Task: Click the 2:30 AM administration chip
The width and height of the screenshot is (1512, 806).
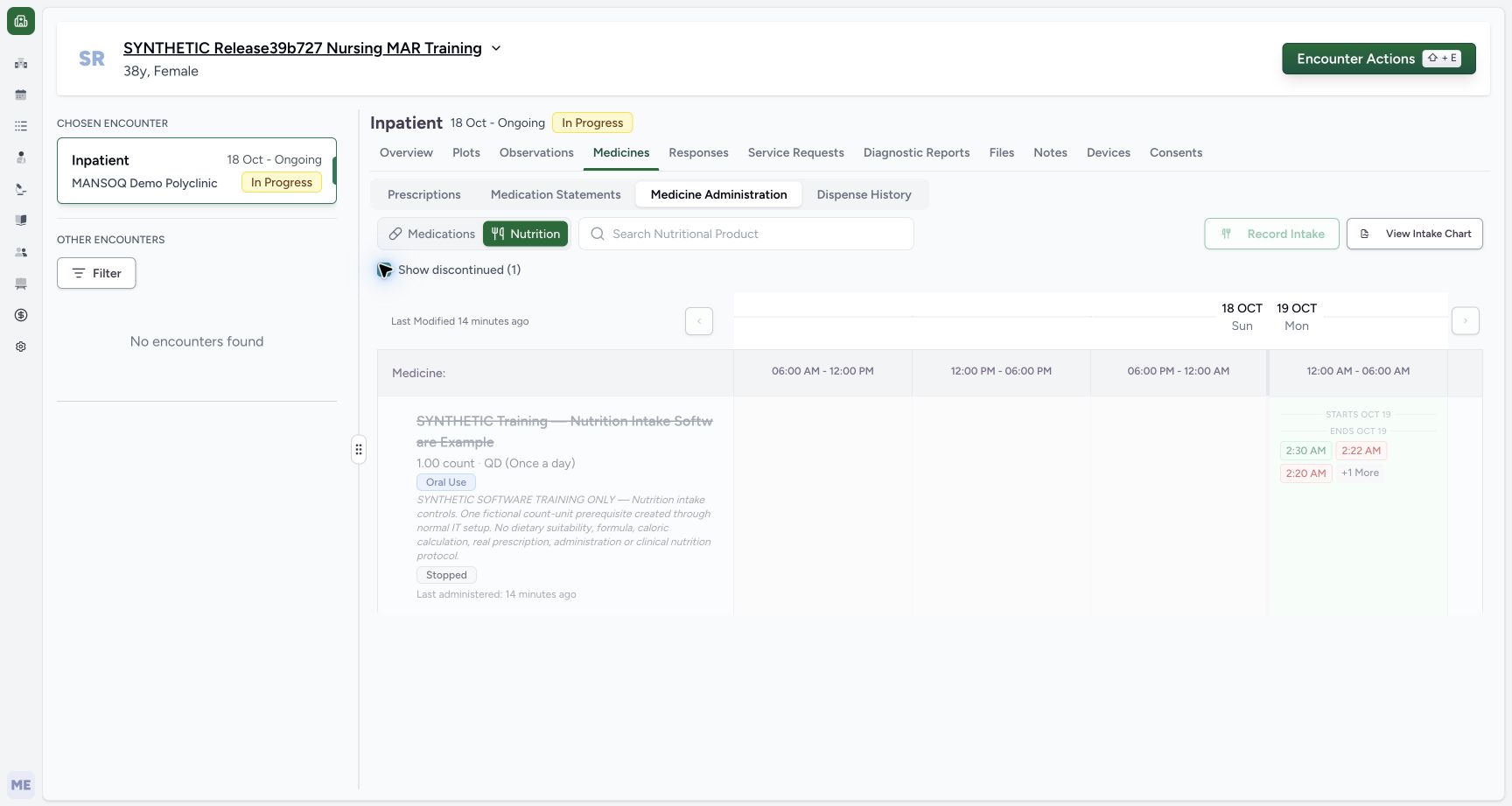Action: pyautogui.click(x=1305, y=451)
